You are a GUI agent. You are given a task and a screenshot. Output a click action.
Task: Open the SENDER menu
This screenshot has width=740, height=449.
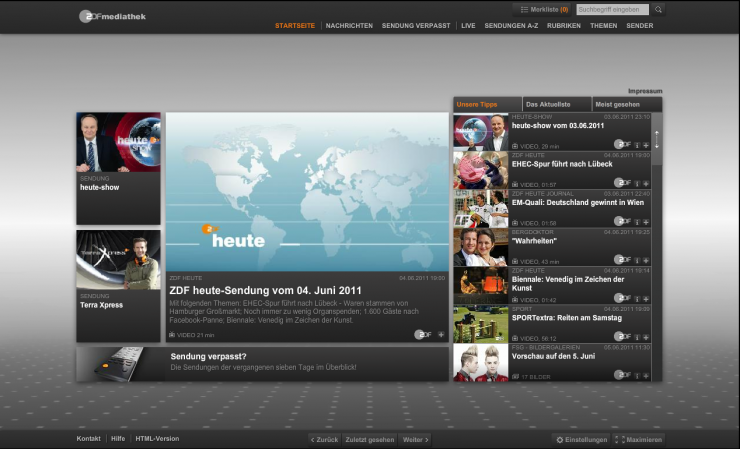coord(639,25)
